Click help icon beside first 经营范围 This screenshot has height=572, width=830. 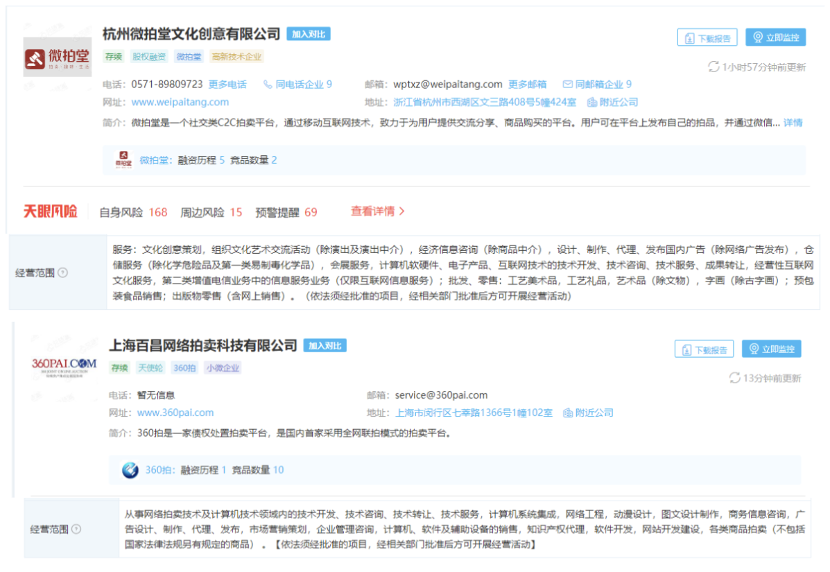pos(62,273)
